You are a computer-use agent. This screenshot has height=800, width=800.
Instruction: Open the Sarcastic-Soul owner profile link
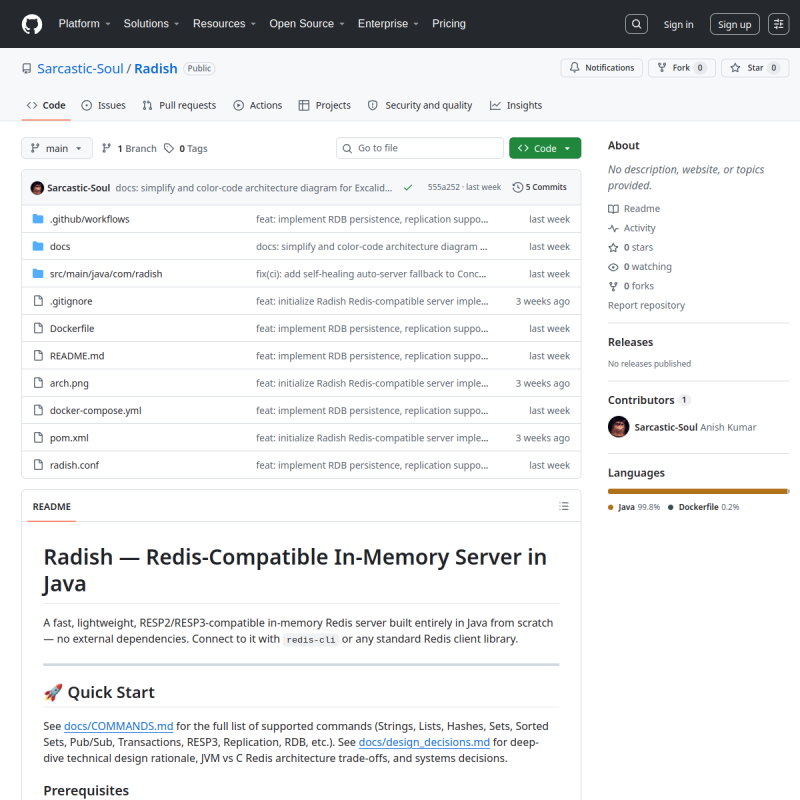[80, 68]
